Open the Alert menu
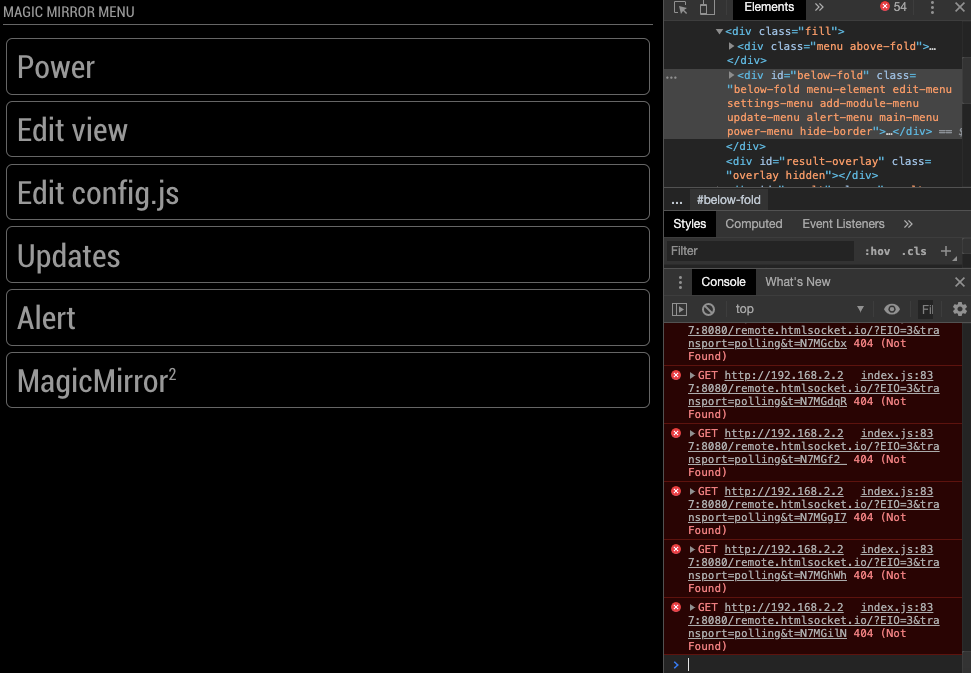Viewport: 971px width, 673px height. (x=328, y=318)
